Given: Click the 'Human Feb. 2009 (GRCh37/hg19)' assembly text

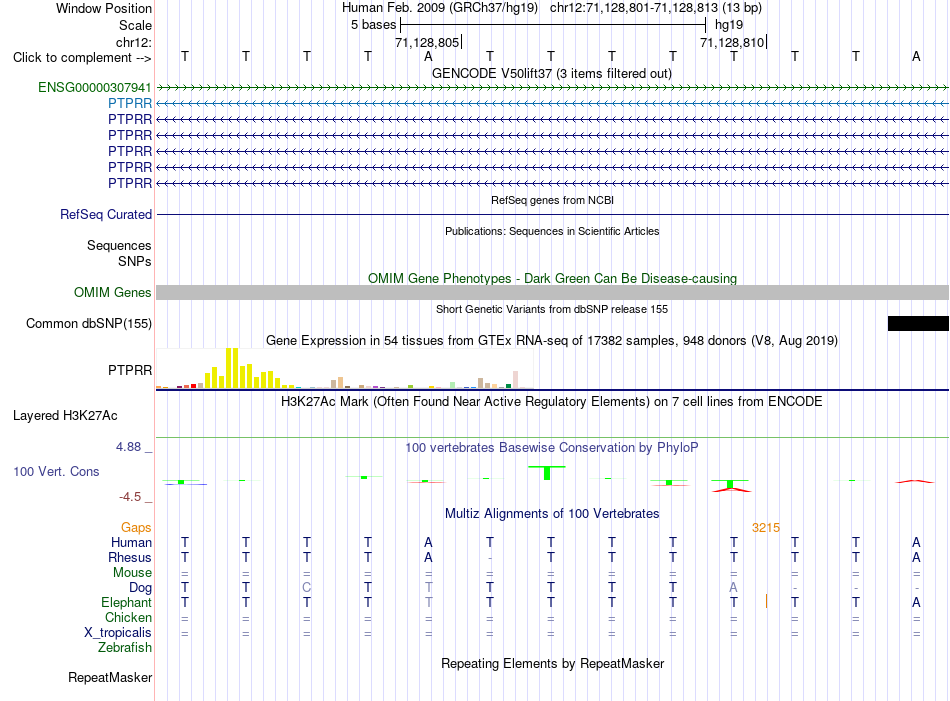Looking at the screenshot, I should pyautogui.click(x=440, y=8).
